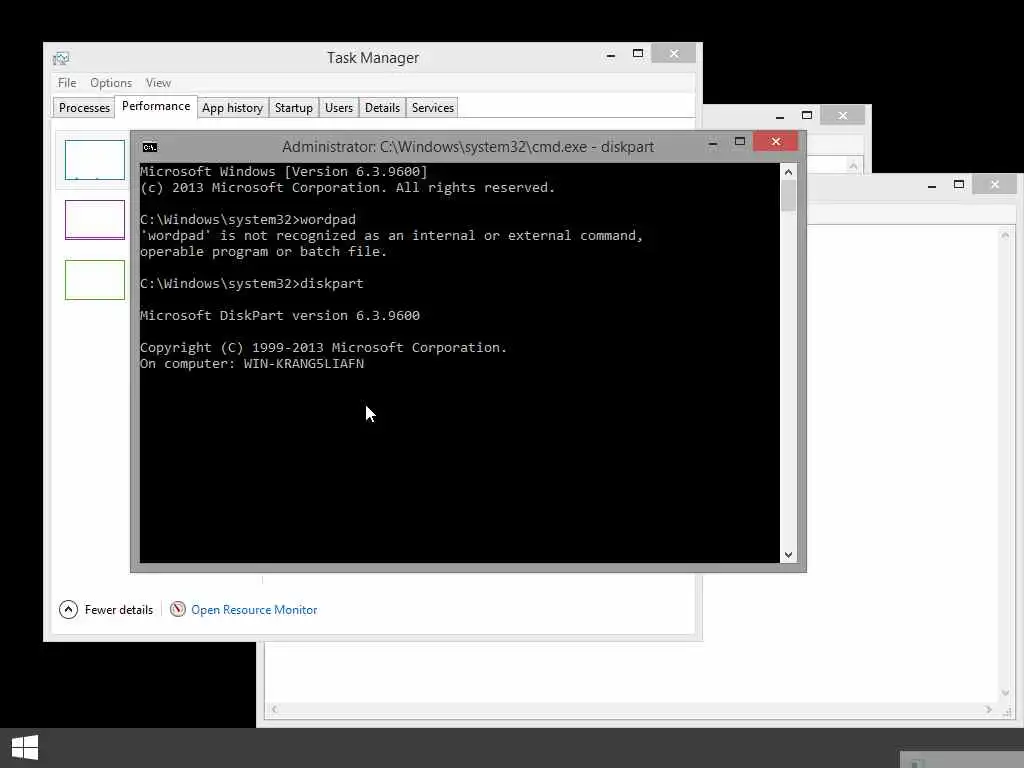This screenshot has width=1024, height=768.
Task: Minimize the diskpart command prompt window
Action: (x=713, y=142)
